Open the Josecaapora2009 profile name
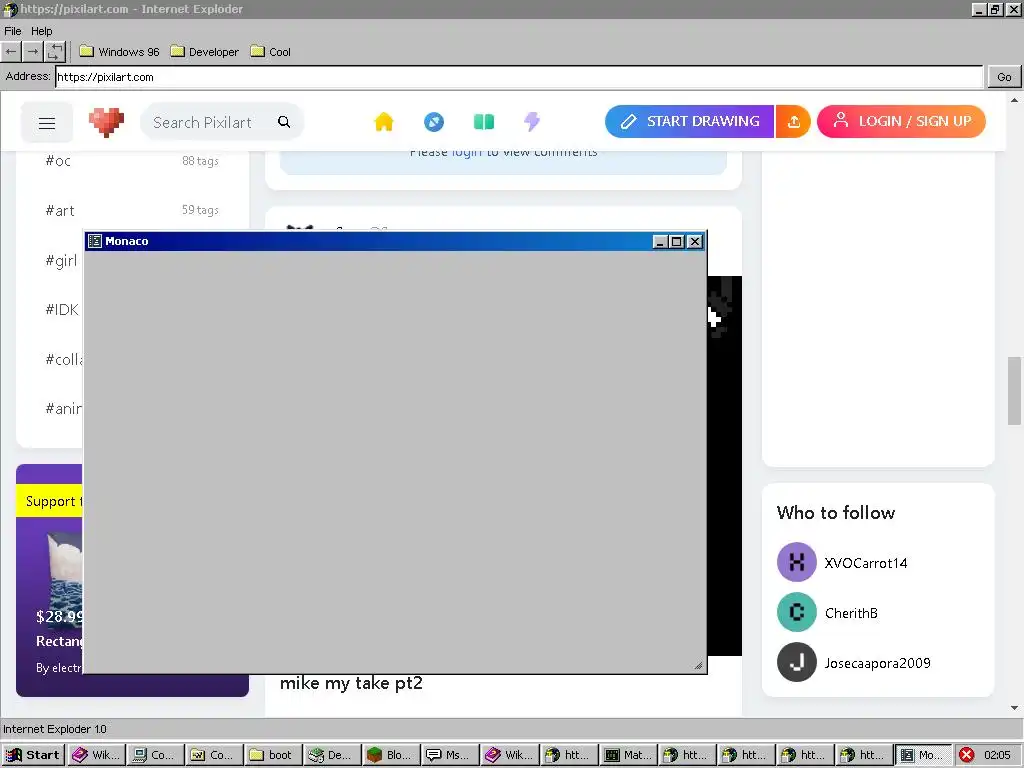The width and height of the screenshot is (1024, 768). click(877, 663)
